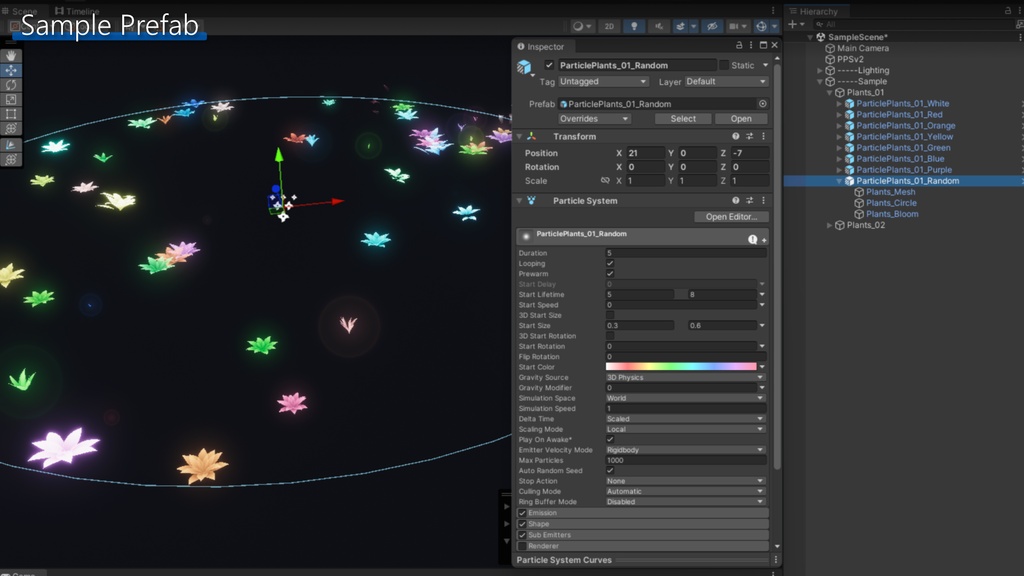
Task: Open Culling Mode dropdown
Action: click(x=685, y=492)
